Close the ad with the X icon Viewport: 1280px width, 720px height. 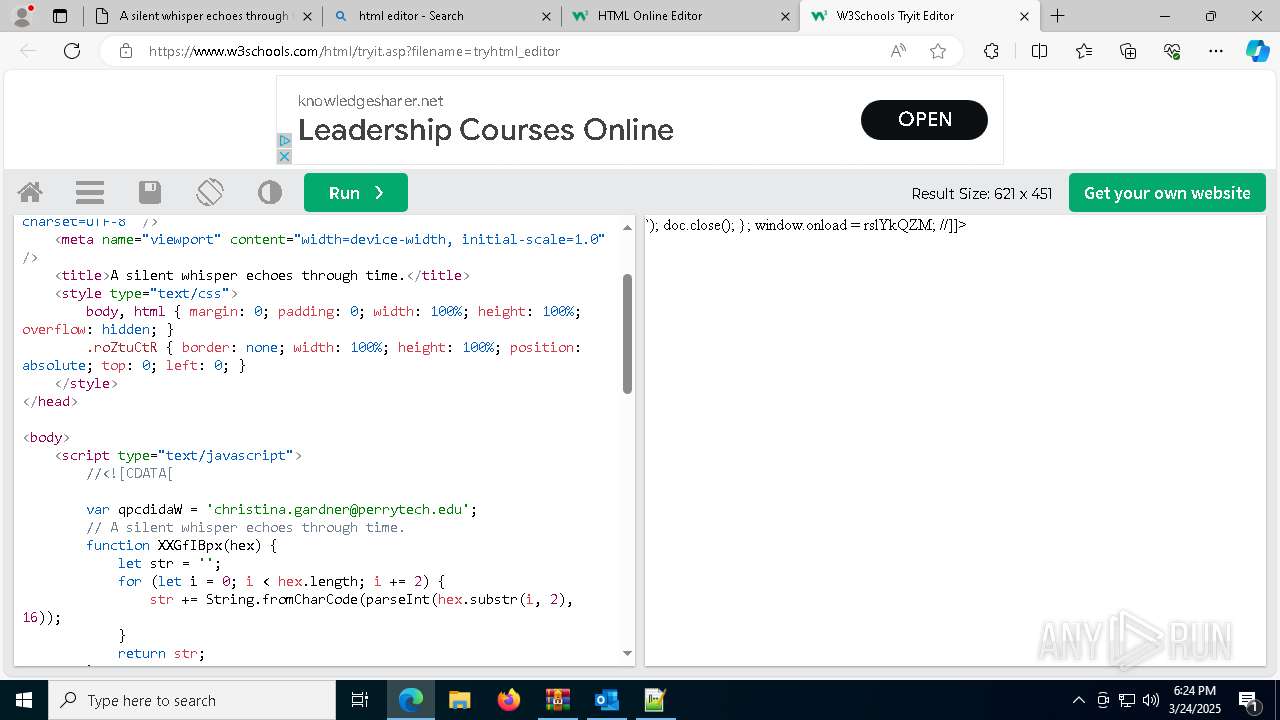tap(284, 157)
